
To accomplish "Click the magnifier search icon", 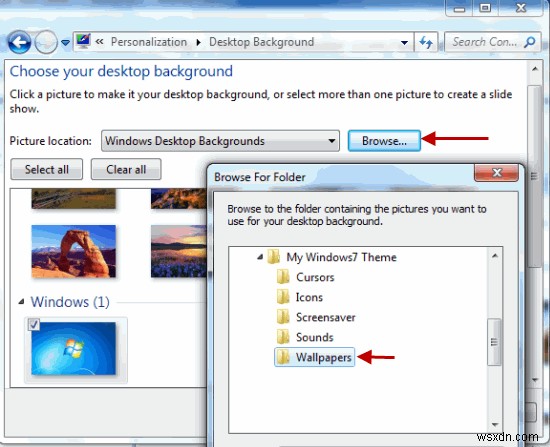I will tap(530, 42).
